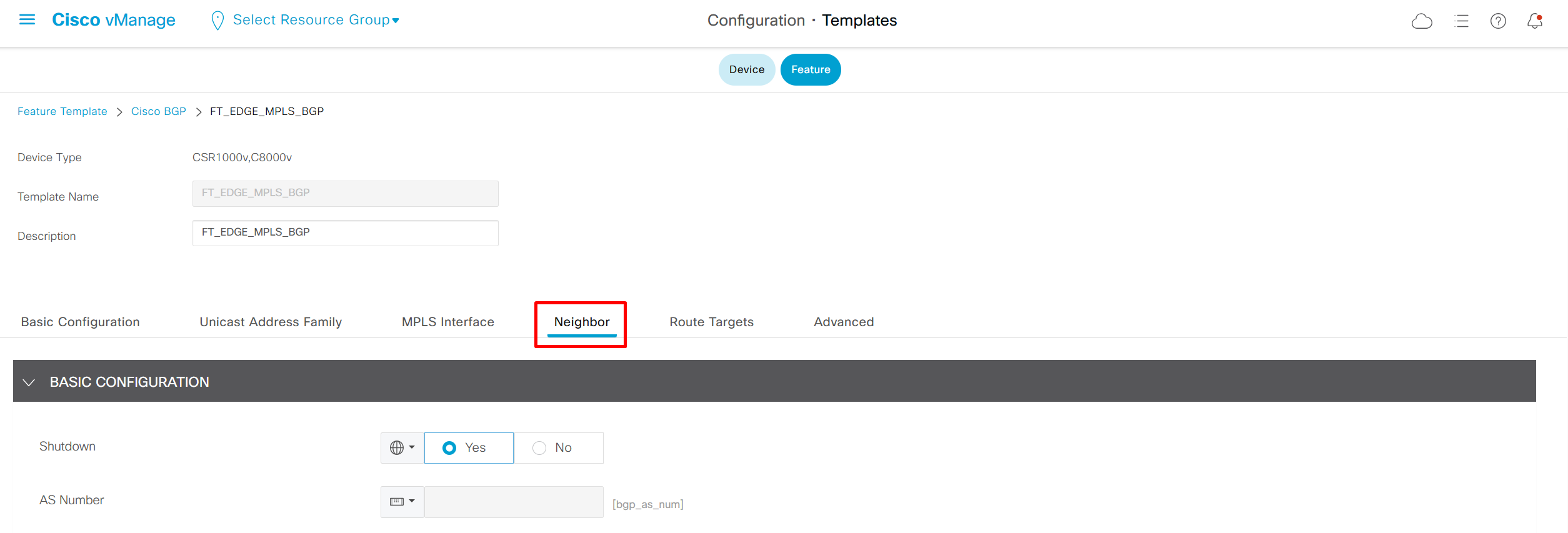This screenshot has width=1568, height=533.
Task: Click the resource group location pin icon
Action: (217, 21)
